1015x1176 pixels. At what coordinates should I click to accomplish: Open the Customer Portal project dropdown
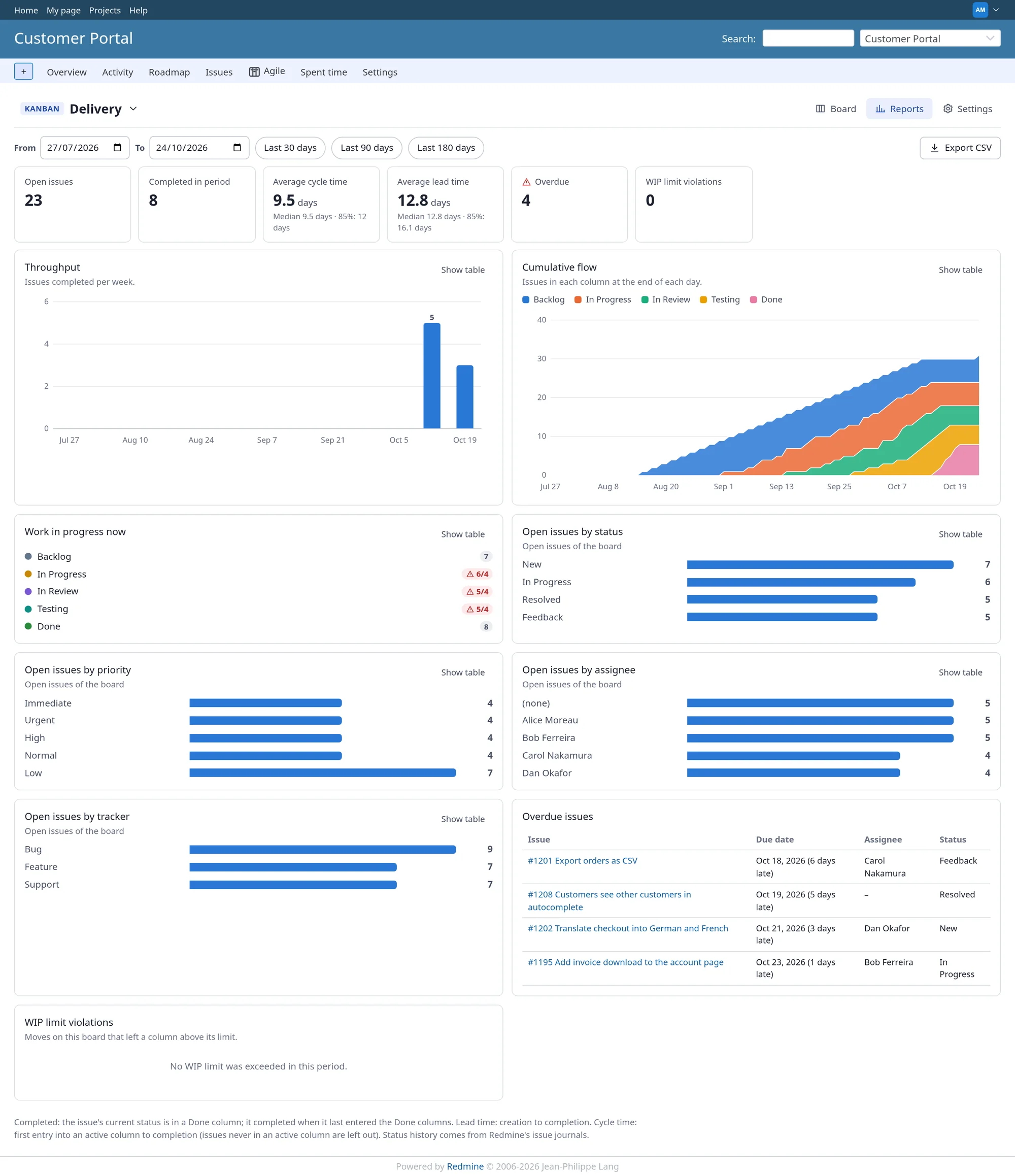pos(930,39)
